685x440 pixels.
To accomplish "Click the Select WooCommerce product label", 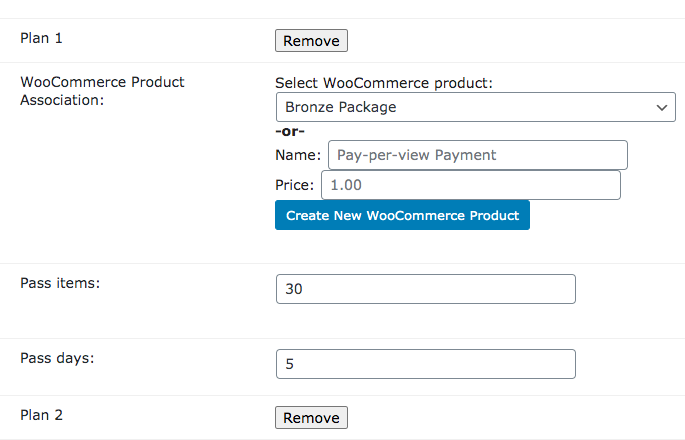I will tap(384, 83).
